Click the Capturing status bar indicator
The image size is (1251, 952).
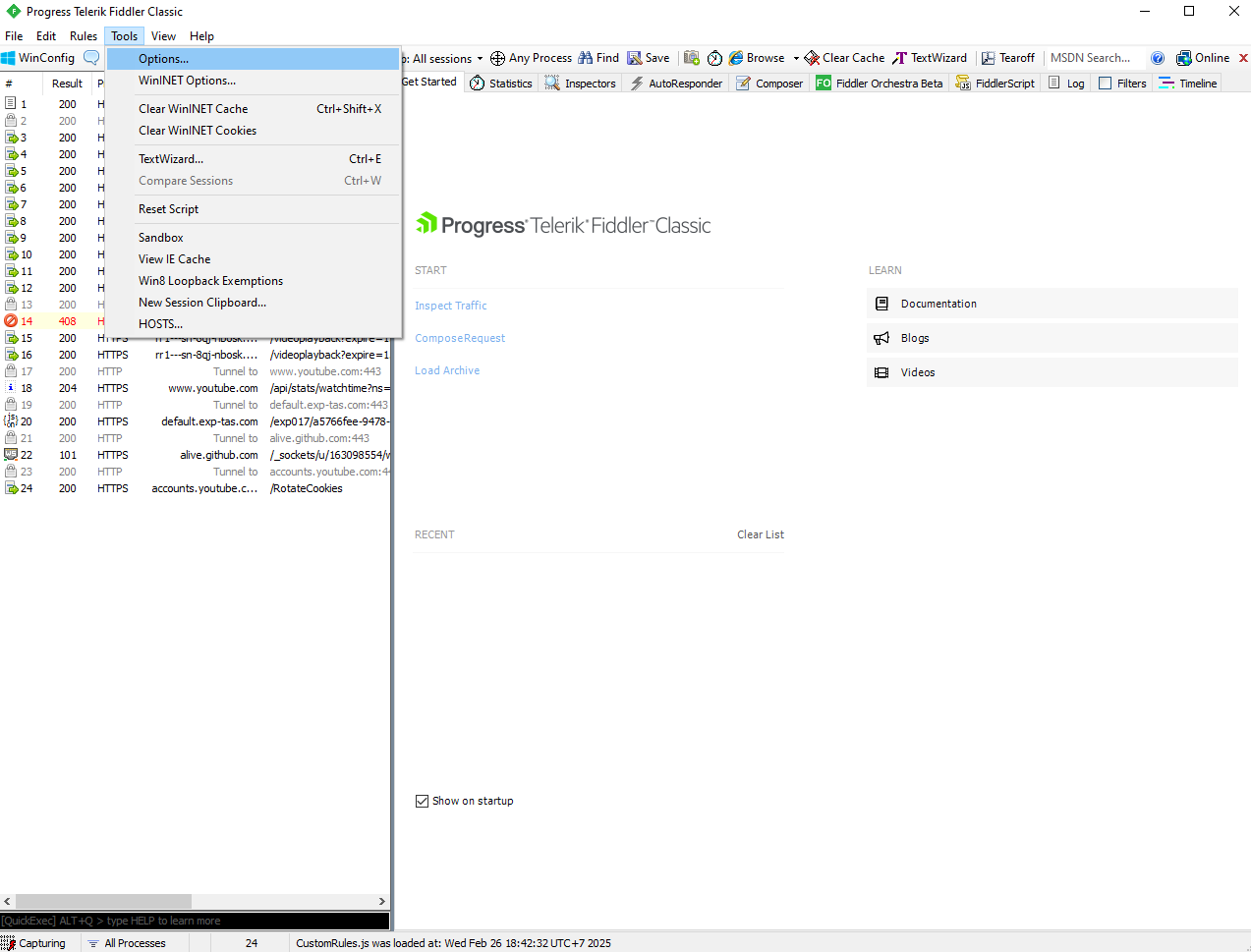[x=34, y=943]
